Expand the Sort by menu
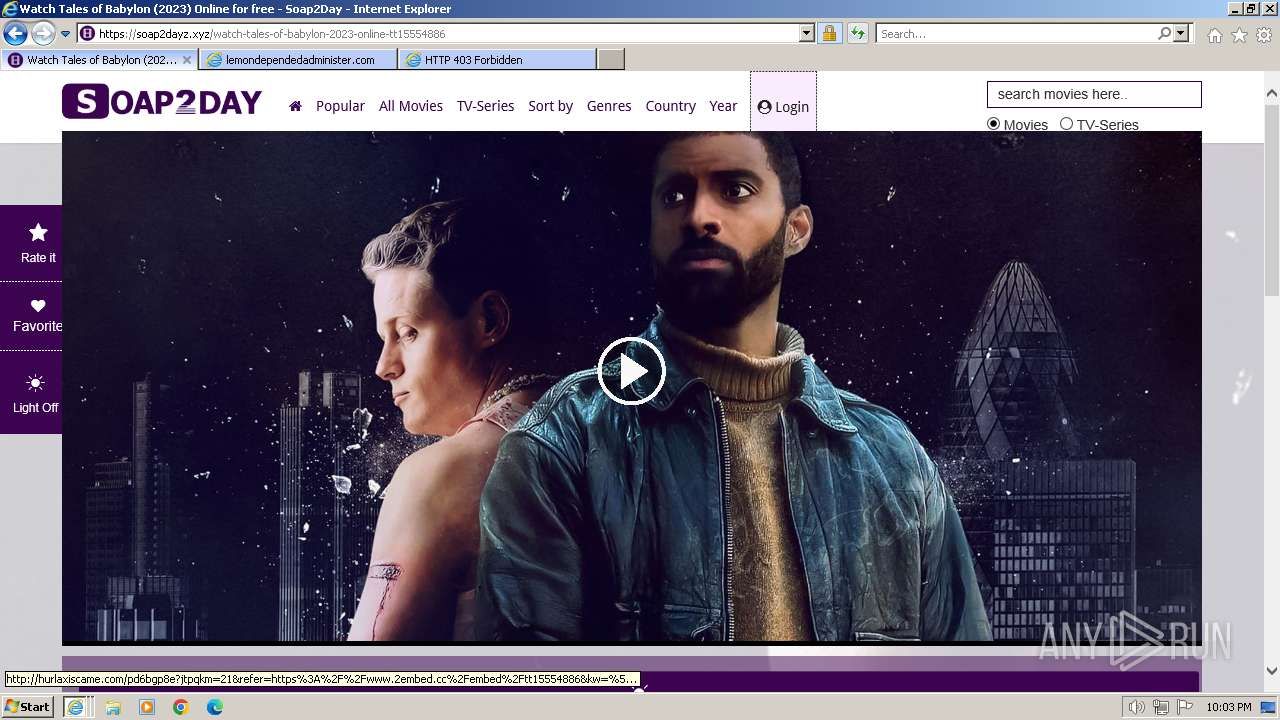The height and width of the screenshot is (720, 1280). pos(550,106)
